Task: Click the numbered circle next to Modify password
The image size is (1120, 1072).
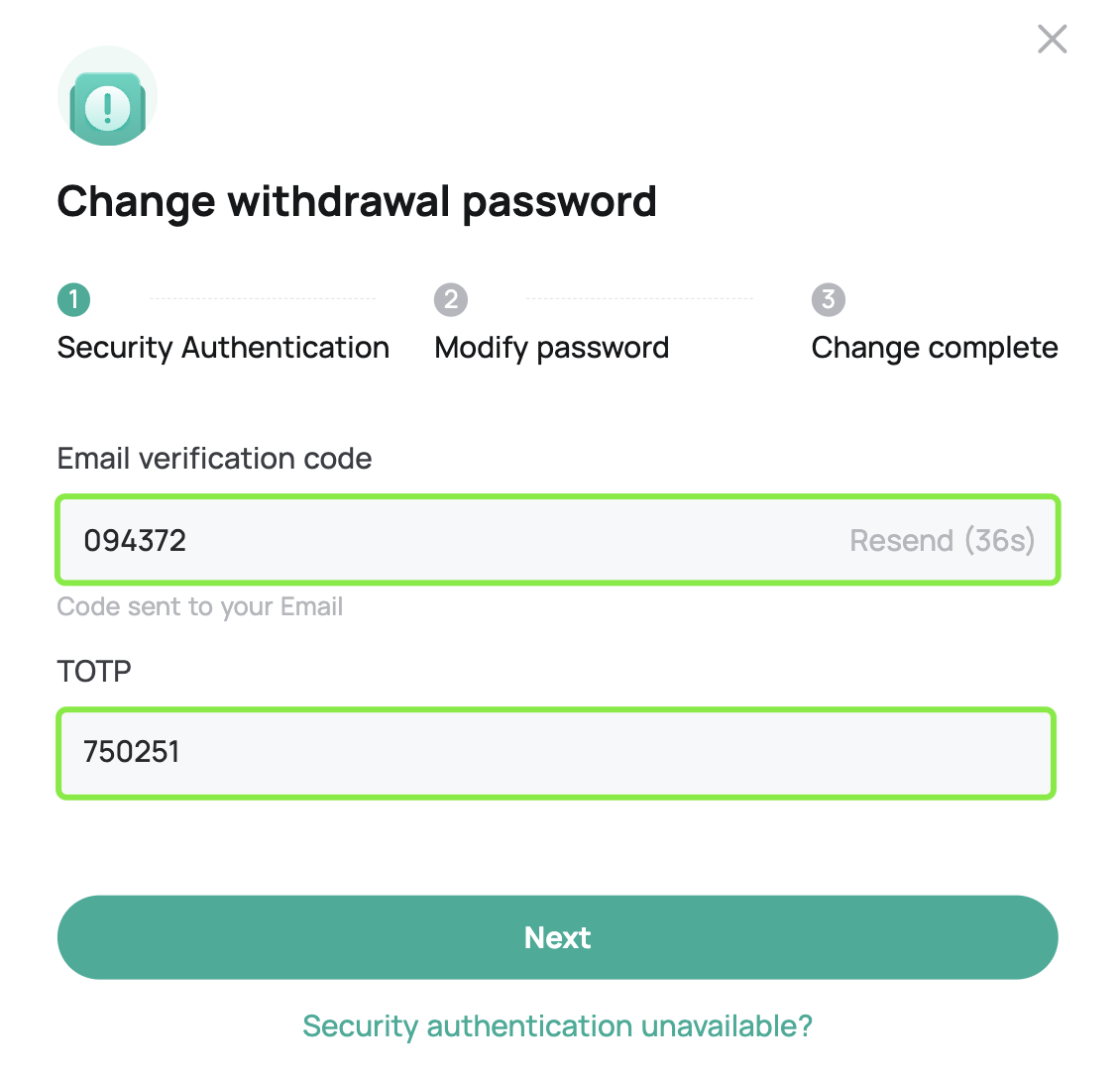Action: pyautogui.click(x=451, y=299)
